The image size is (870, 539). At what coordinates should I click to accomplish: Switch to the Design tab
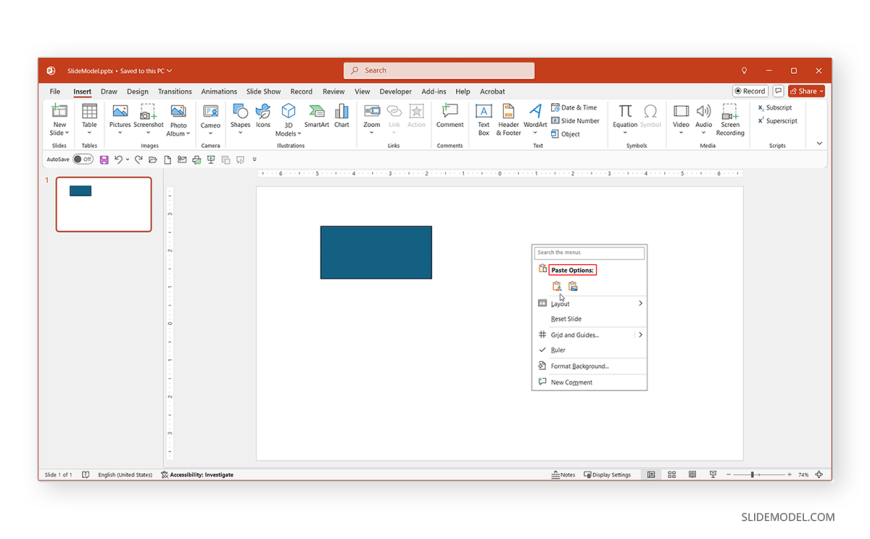tap(137, 92)
